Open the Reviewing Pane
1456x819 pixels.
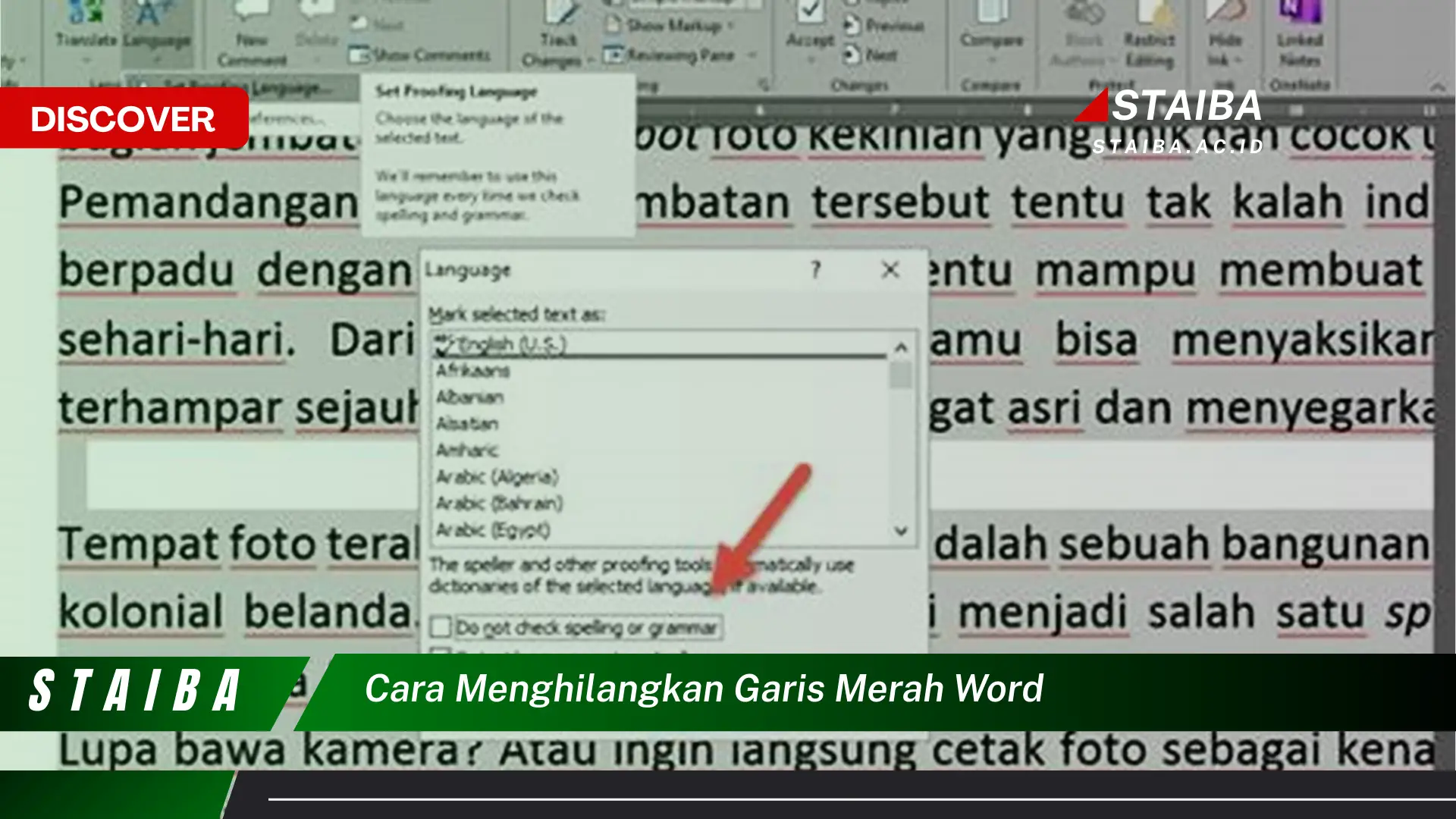[669, 55]
